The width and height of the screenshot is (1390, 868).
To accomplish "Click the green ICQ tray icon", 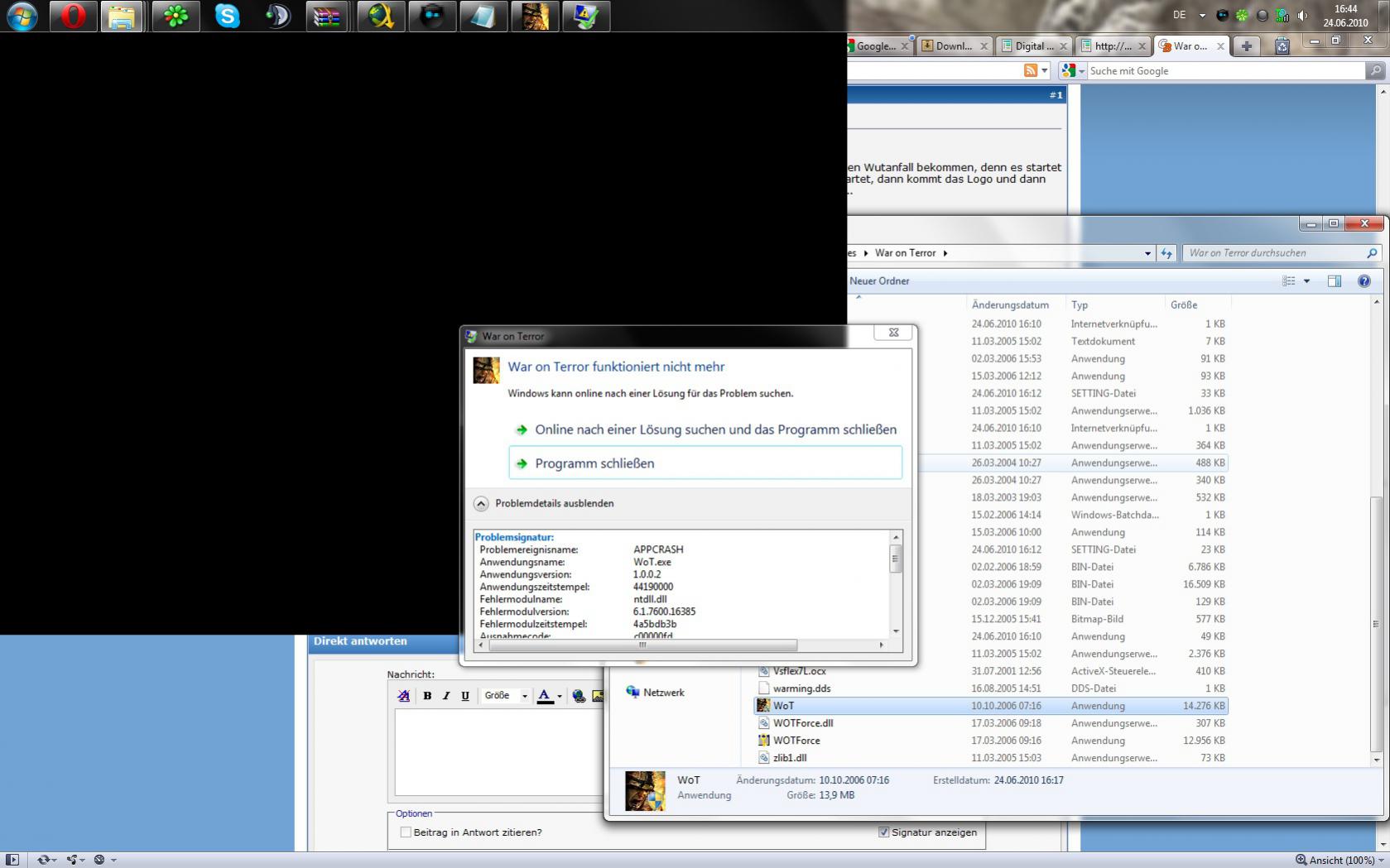I will (x=1242, y=16).
